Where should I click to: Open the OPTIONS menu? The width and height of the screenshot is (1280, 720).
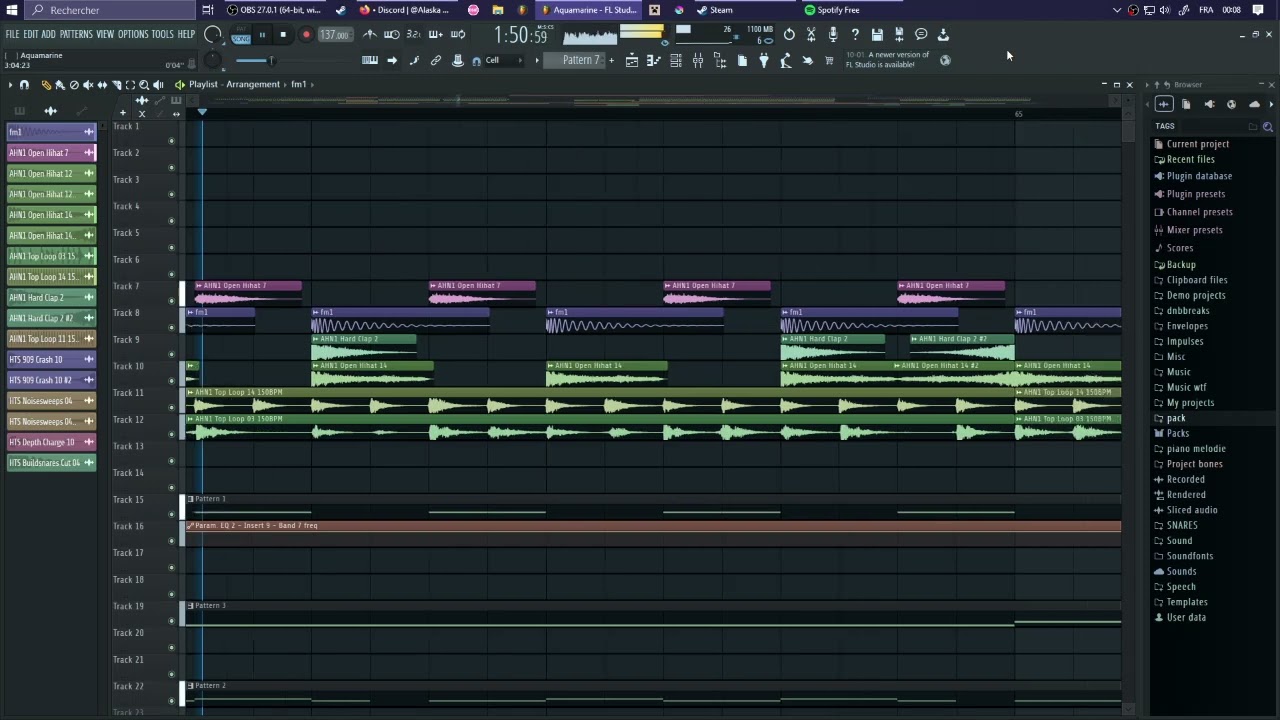point(133,34)
